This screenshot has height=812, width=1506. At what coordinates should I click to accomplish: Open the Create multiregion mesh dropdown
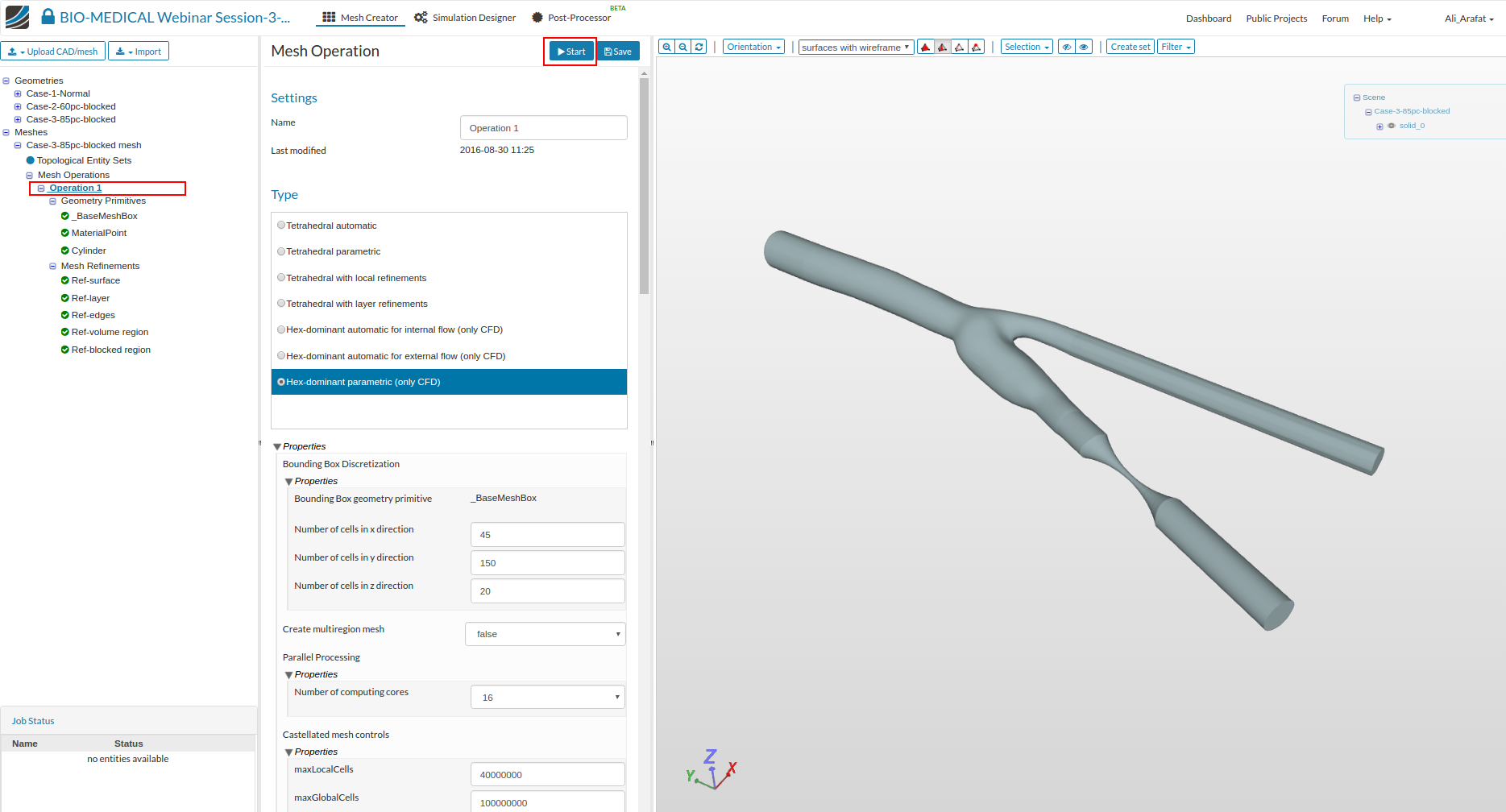click(546, 634)
